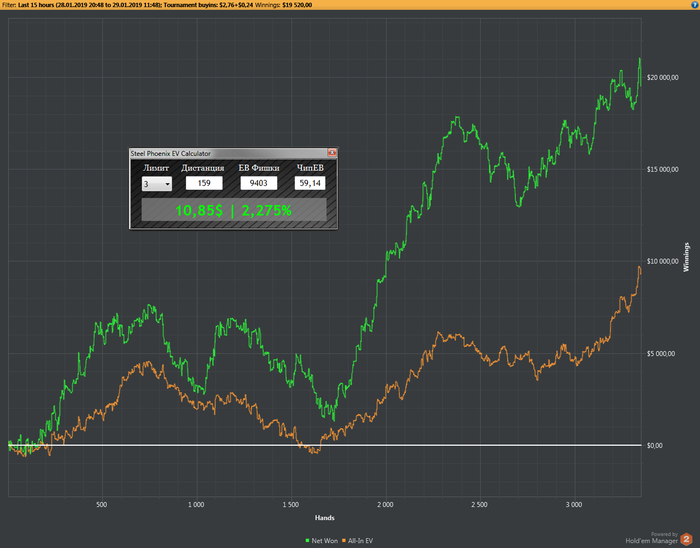Click the $10 000,00 axis value

tap(662, 261)
